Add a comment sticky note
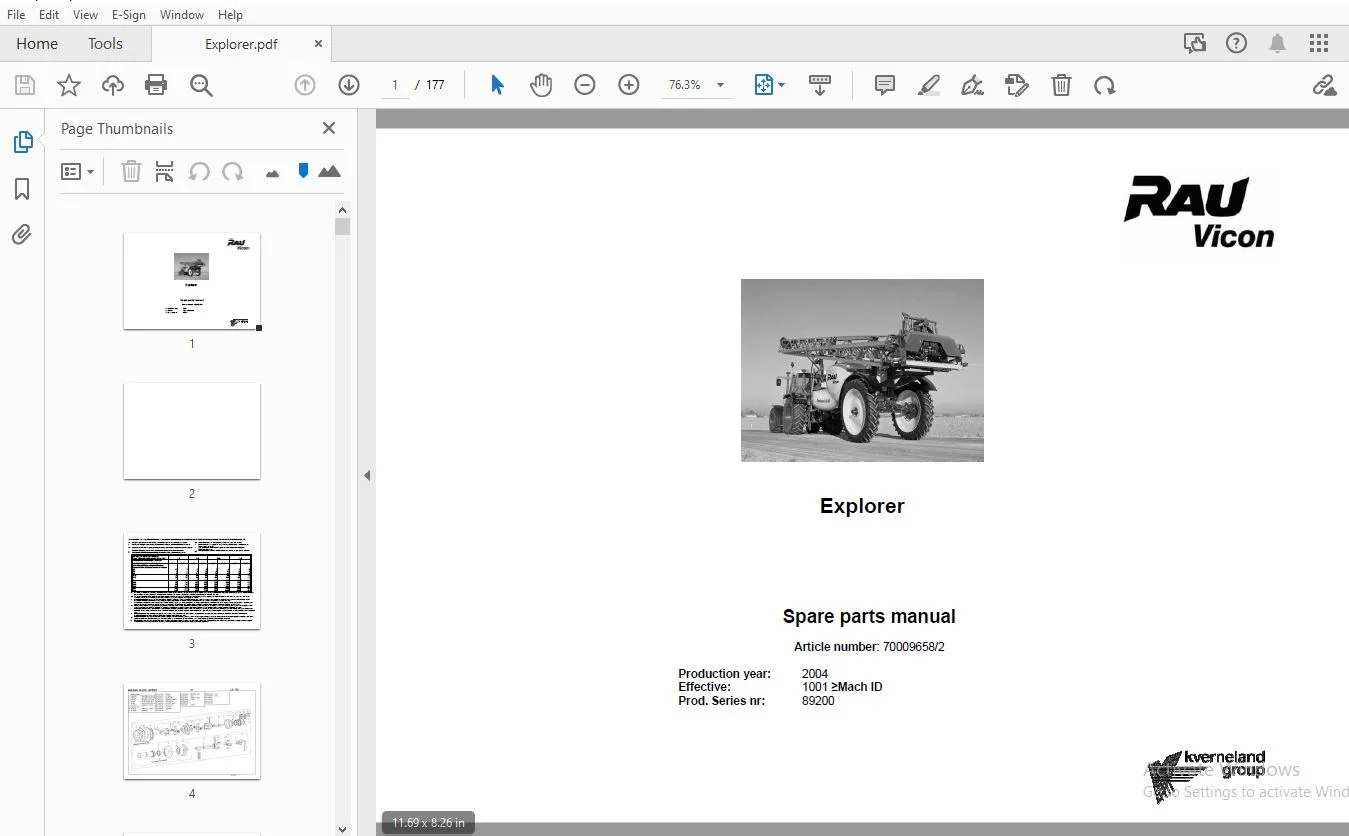 [885, 85]
